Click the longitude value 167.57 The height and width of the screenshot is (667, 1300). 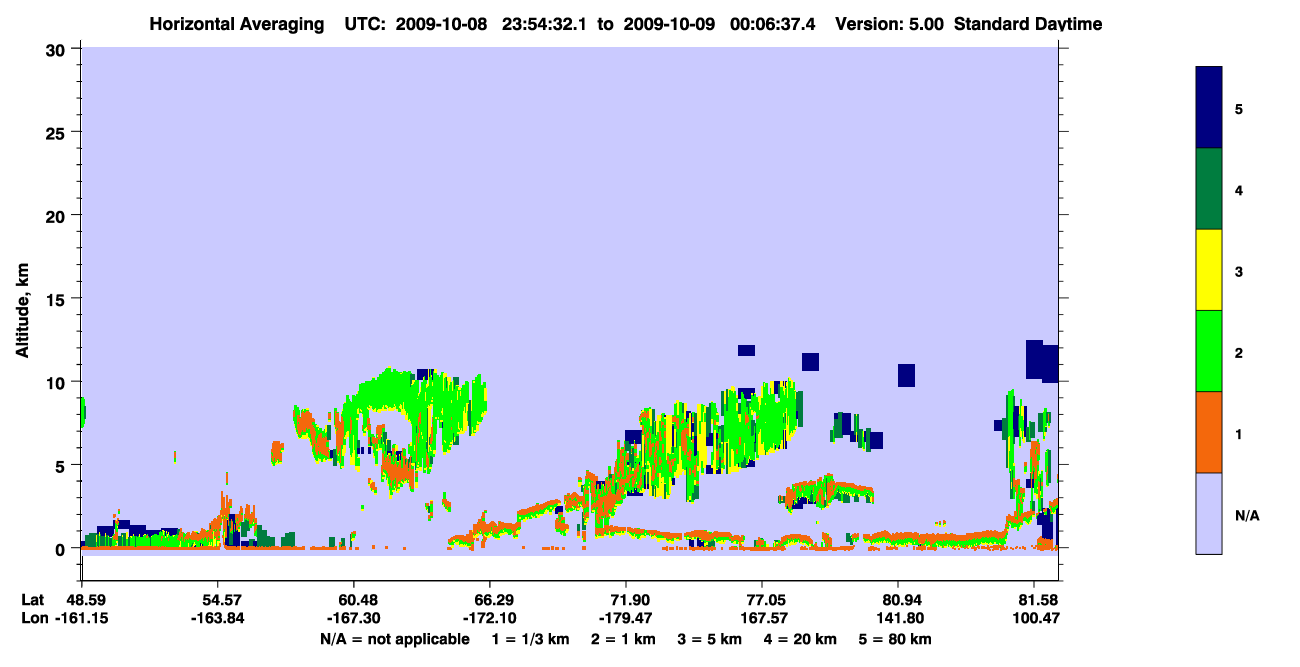pyautogui.click(x=763, y=619)
